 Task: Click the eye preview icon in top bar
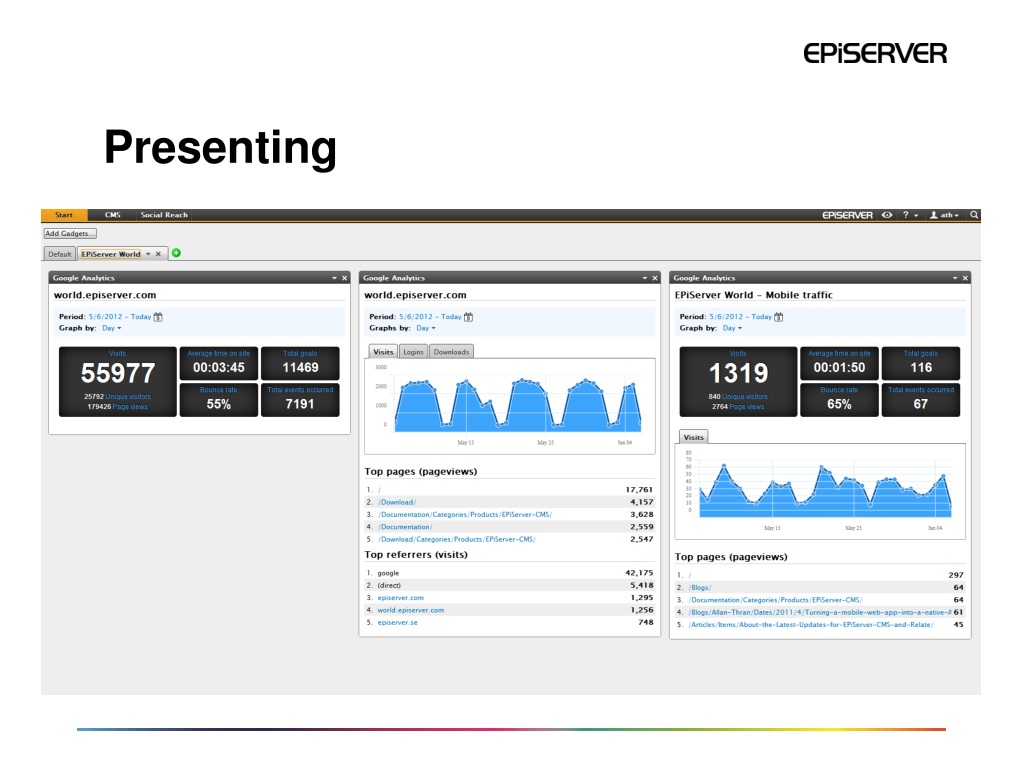(x=887, y=215)
